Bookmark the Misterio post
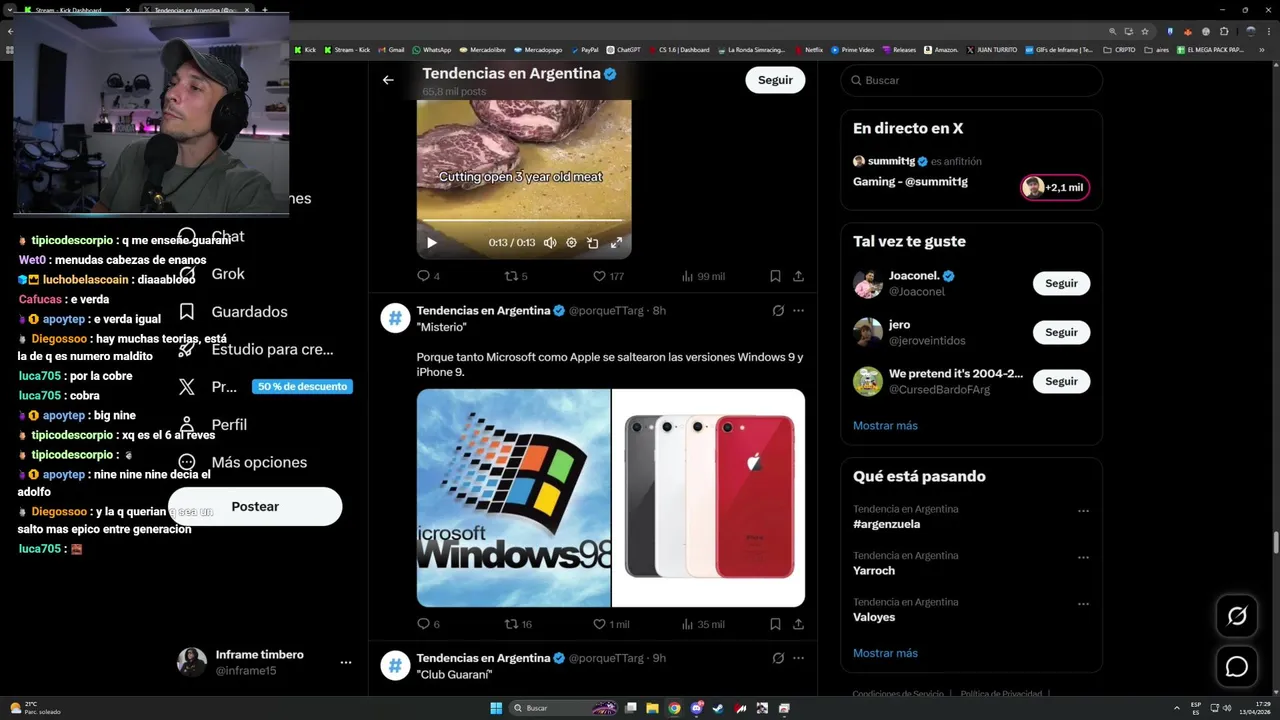The image size is (1280, 720). click(x=775, y=624)
